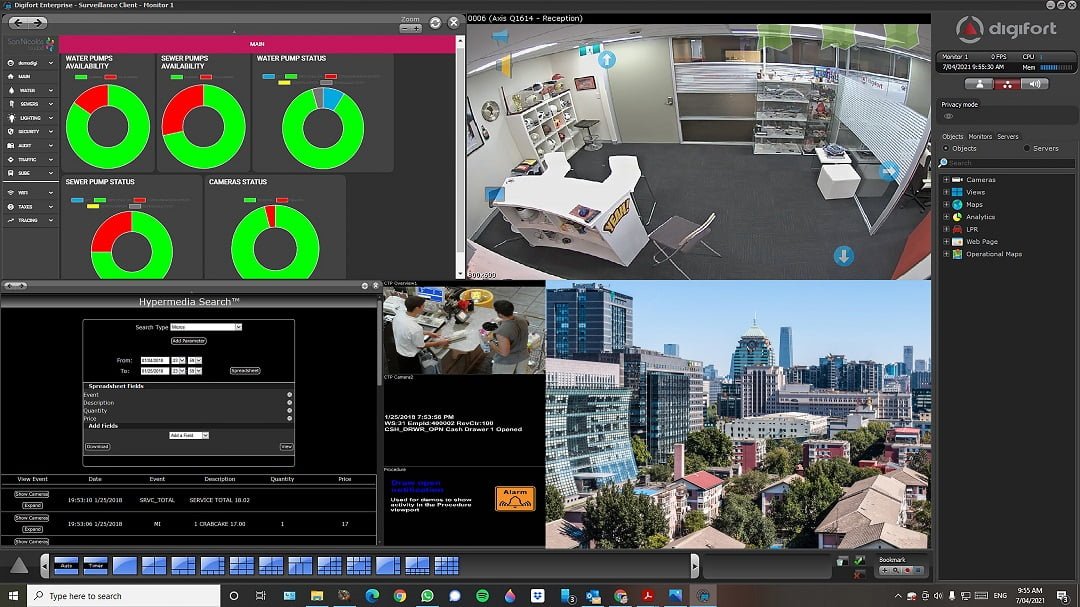This screenshot has width=1080, height=607.
Task: Click the Download button in Hypermedia Search
Action: tap(97, 447)
